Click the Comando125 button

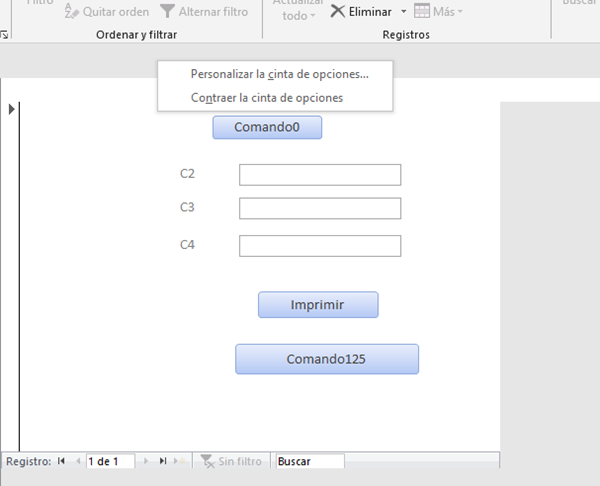click(327, 359)
